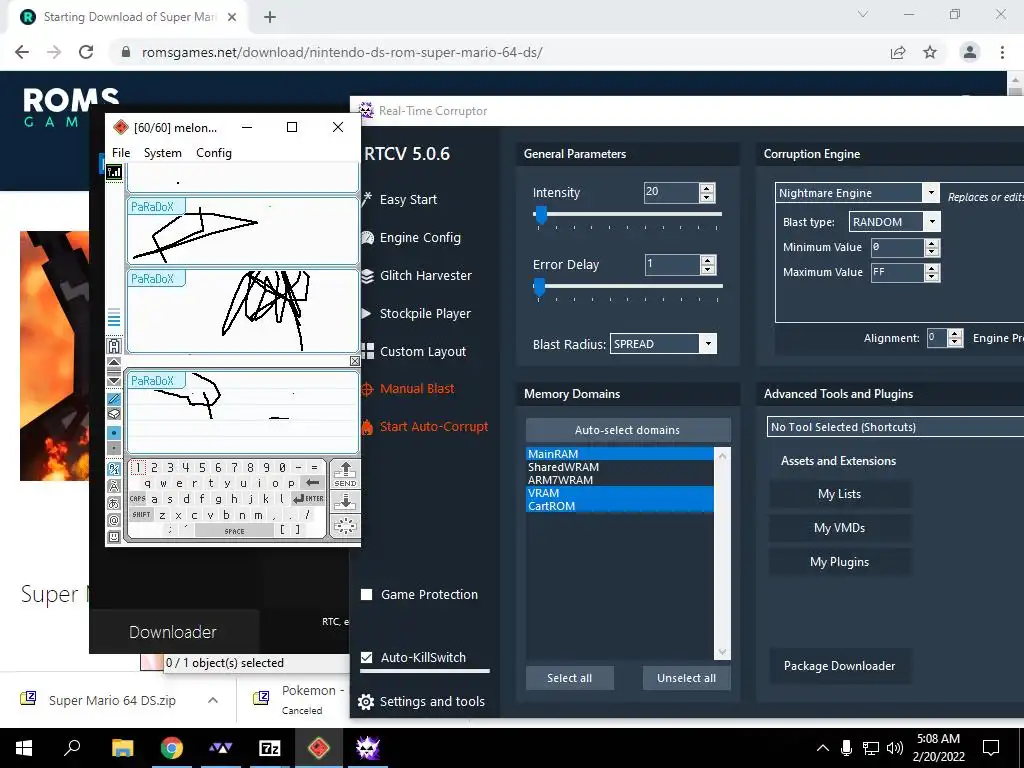Click the ENTER key on PictoChat keyboard

308,499
